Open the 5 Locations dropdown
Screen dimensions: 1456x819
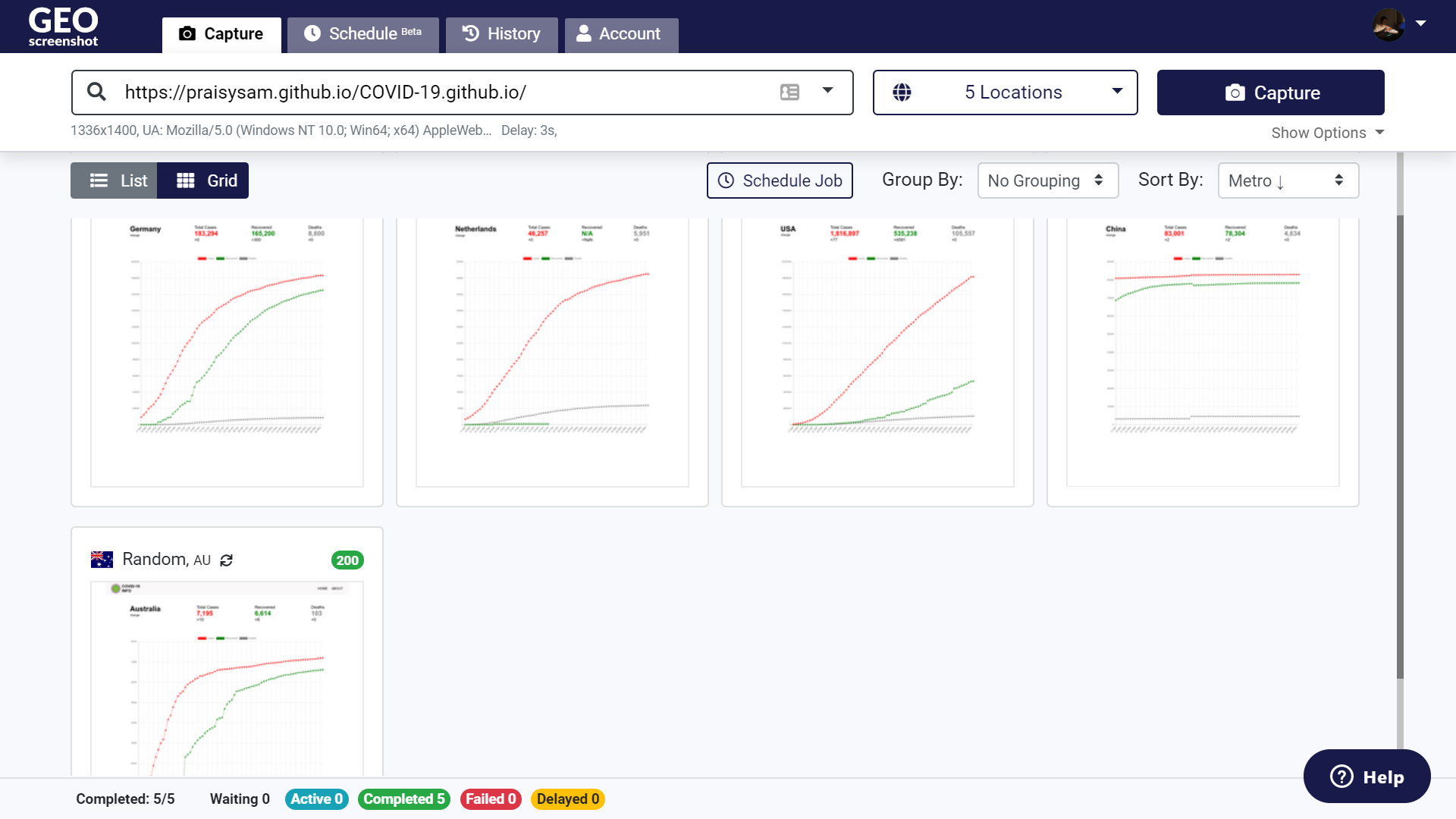click(x=1005, y=93)
